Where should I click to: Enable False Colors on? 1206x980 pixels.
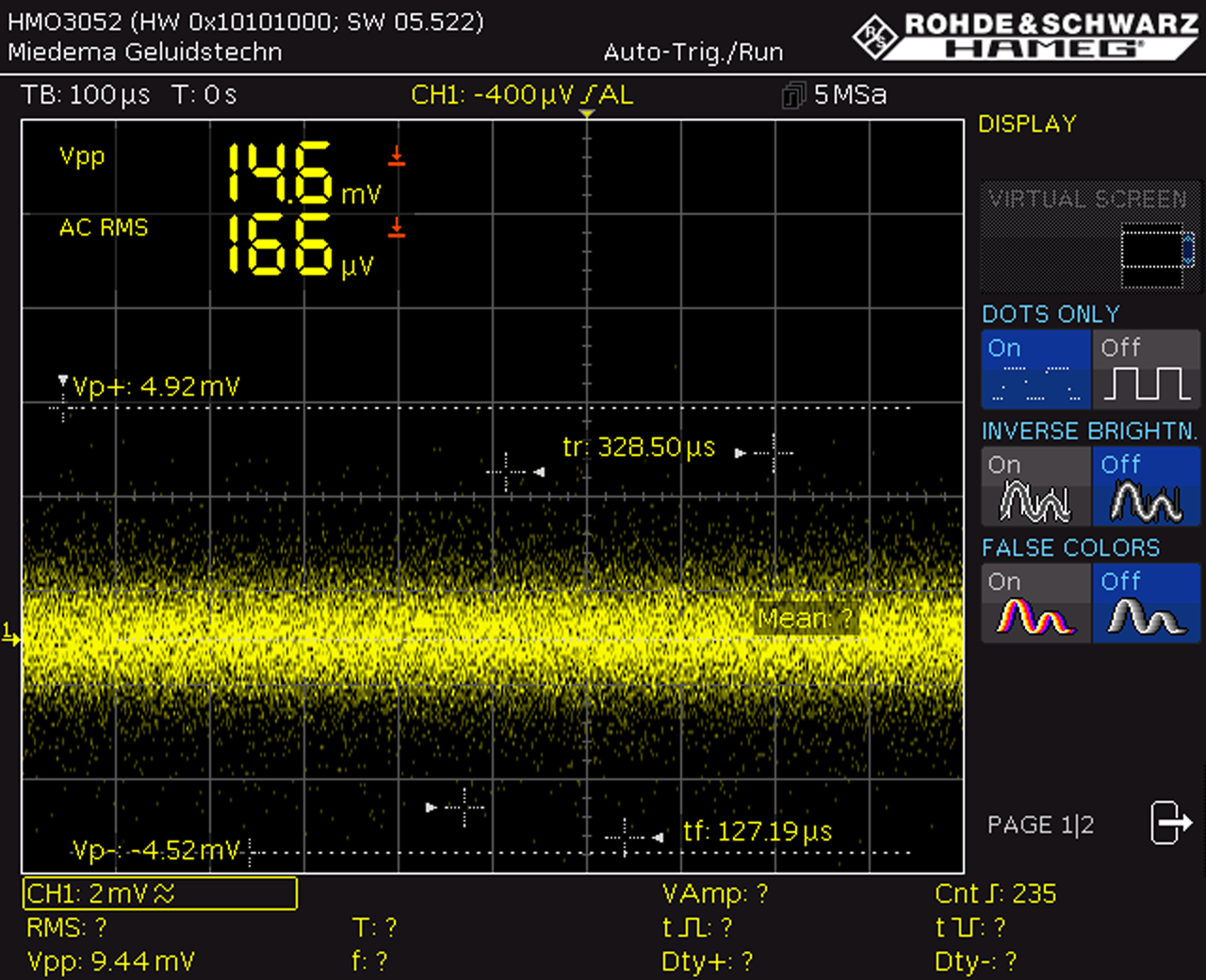click(1036, 603)
